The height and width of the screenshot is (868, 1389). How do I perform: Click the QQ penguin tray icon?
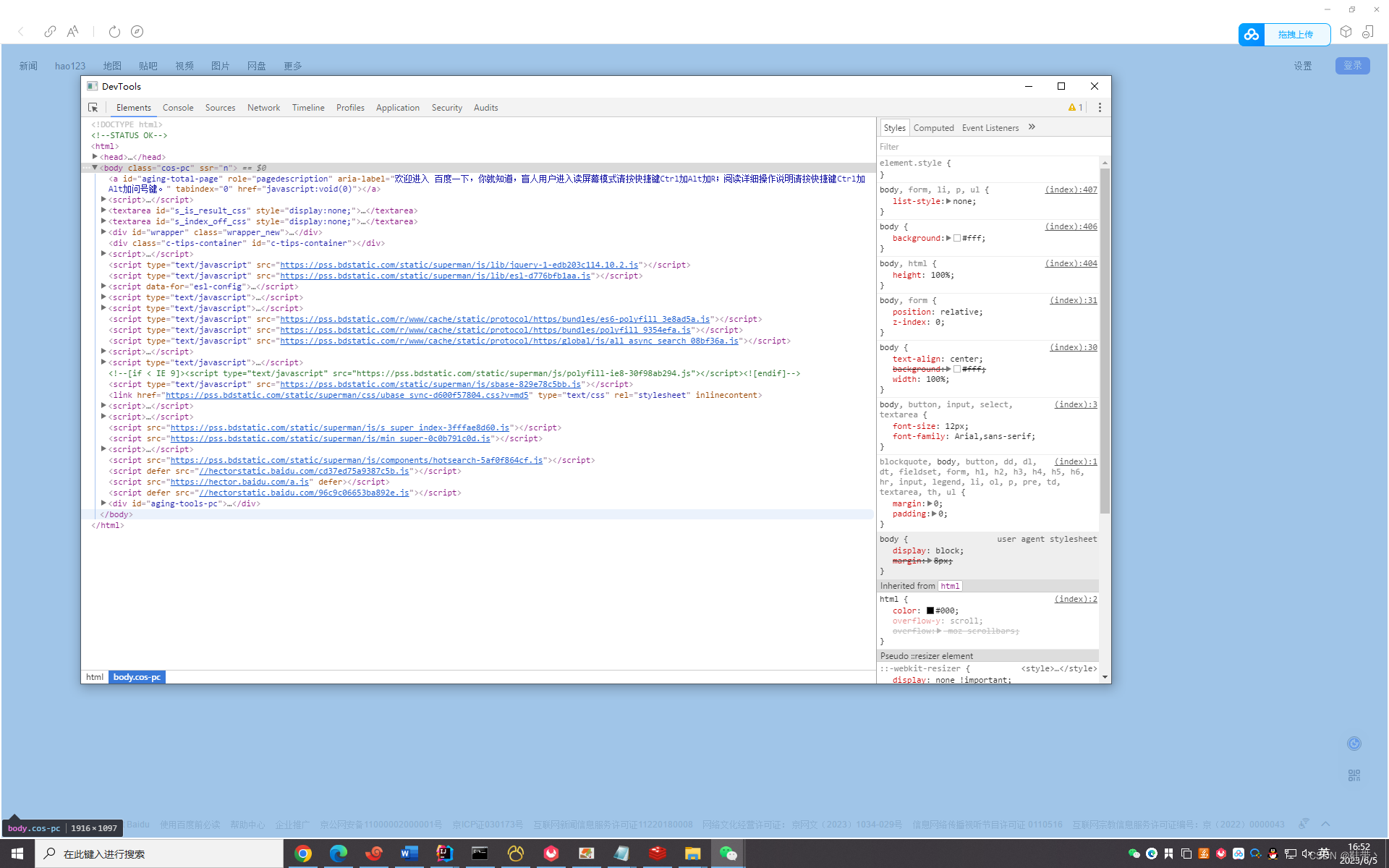1273,854
